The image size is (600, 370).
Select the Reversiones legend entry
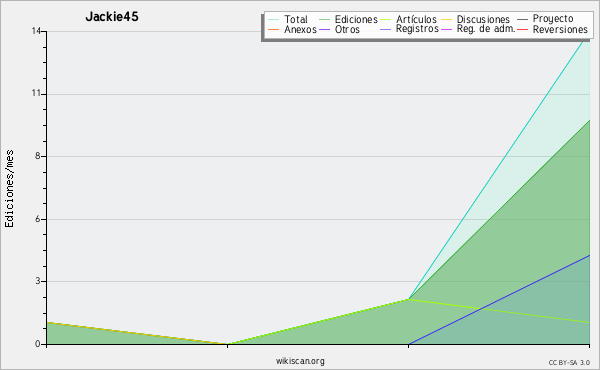[560, 29]
